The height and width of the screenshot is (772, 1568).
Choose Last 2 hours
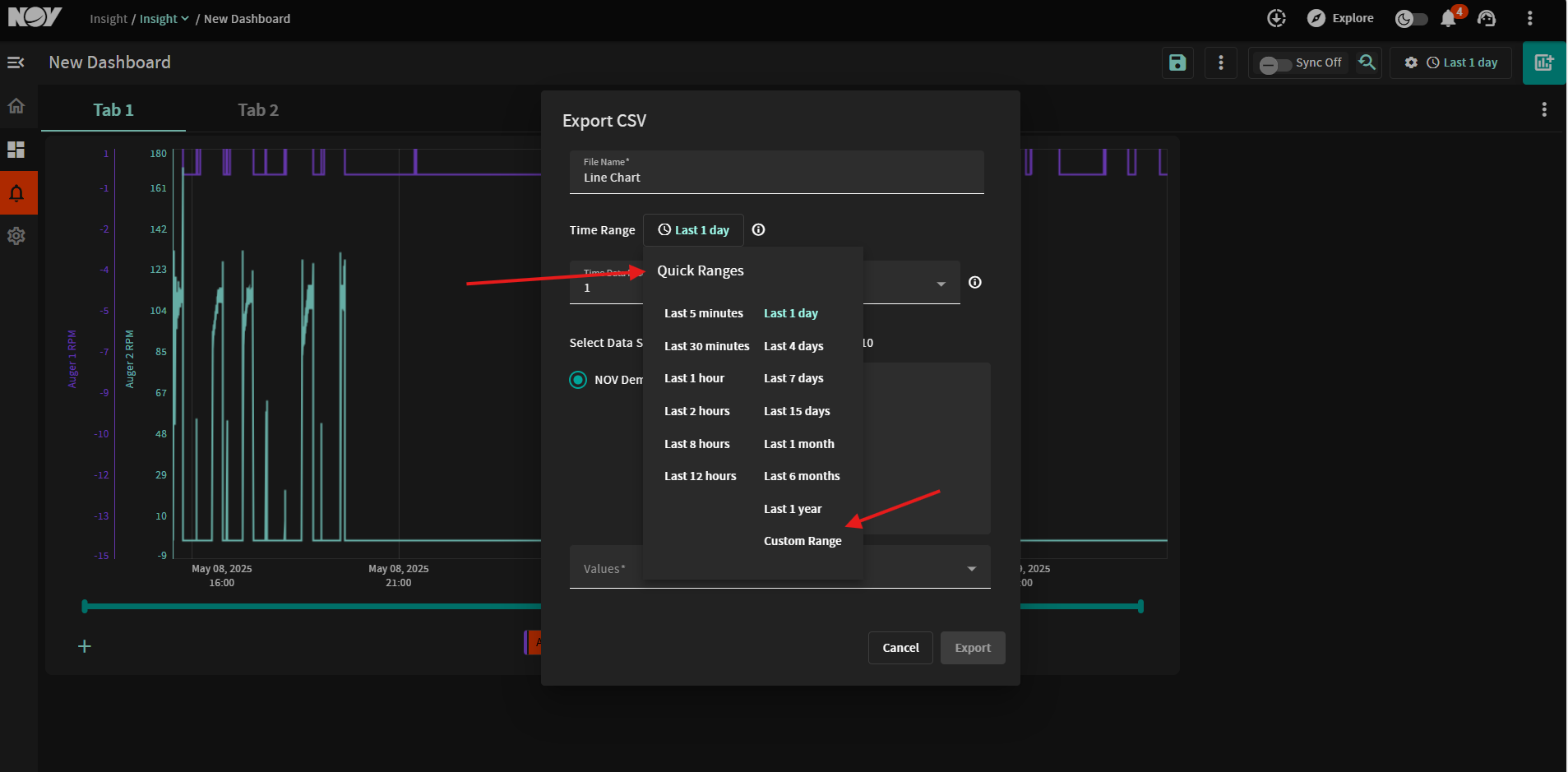pos(697,411)
